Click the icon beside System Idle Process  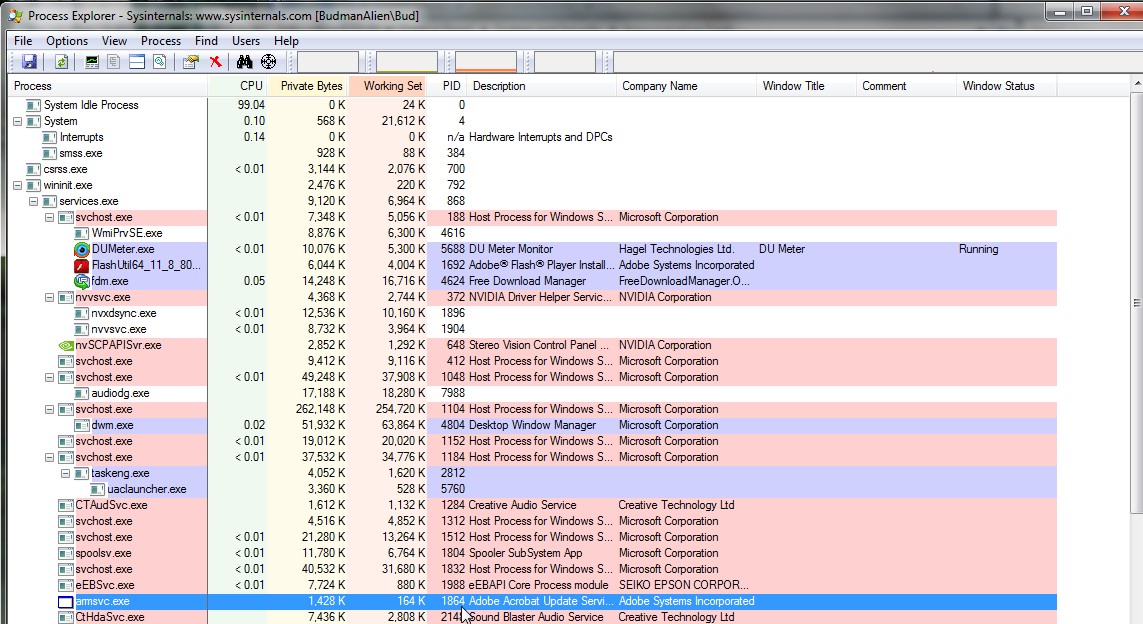(x=34, y=105)
